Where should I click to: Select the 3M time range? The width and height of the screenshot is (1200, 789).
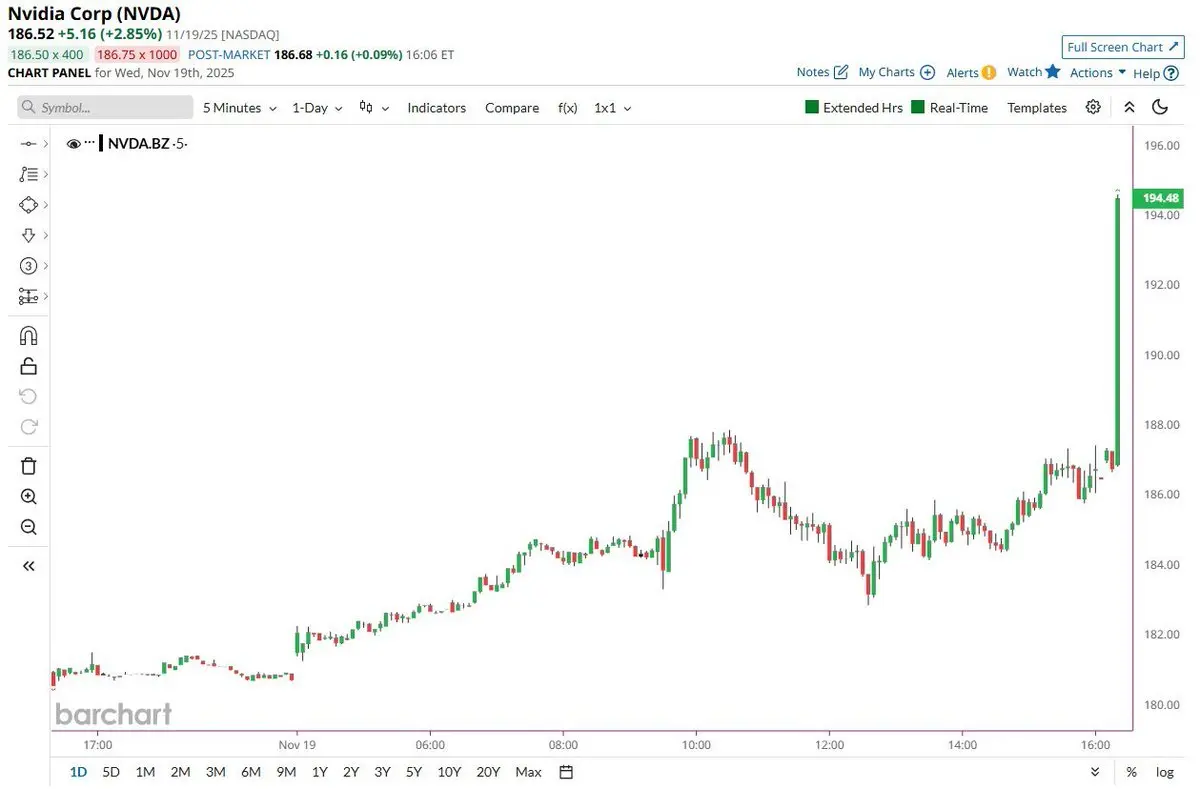click(x=215, y=772)
